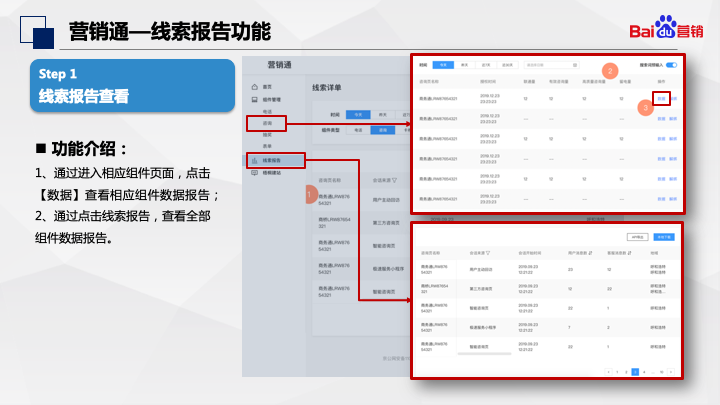Screen dimensions: 720x405
Task: Sort by 客服消息数 arrows icon
Action: point(630,253)
